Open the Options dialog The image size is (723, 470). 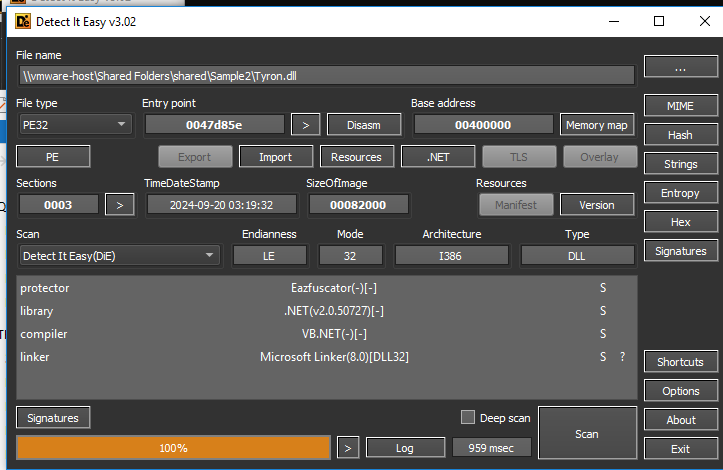(681, 391)
